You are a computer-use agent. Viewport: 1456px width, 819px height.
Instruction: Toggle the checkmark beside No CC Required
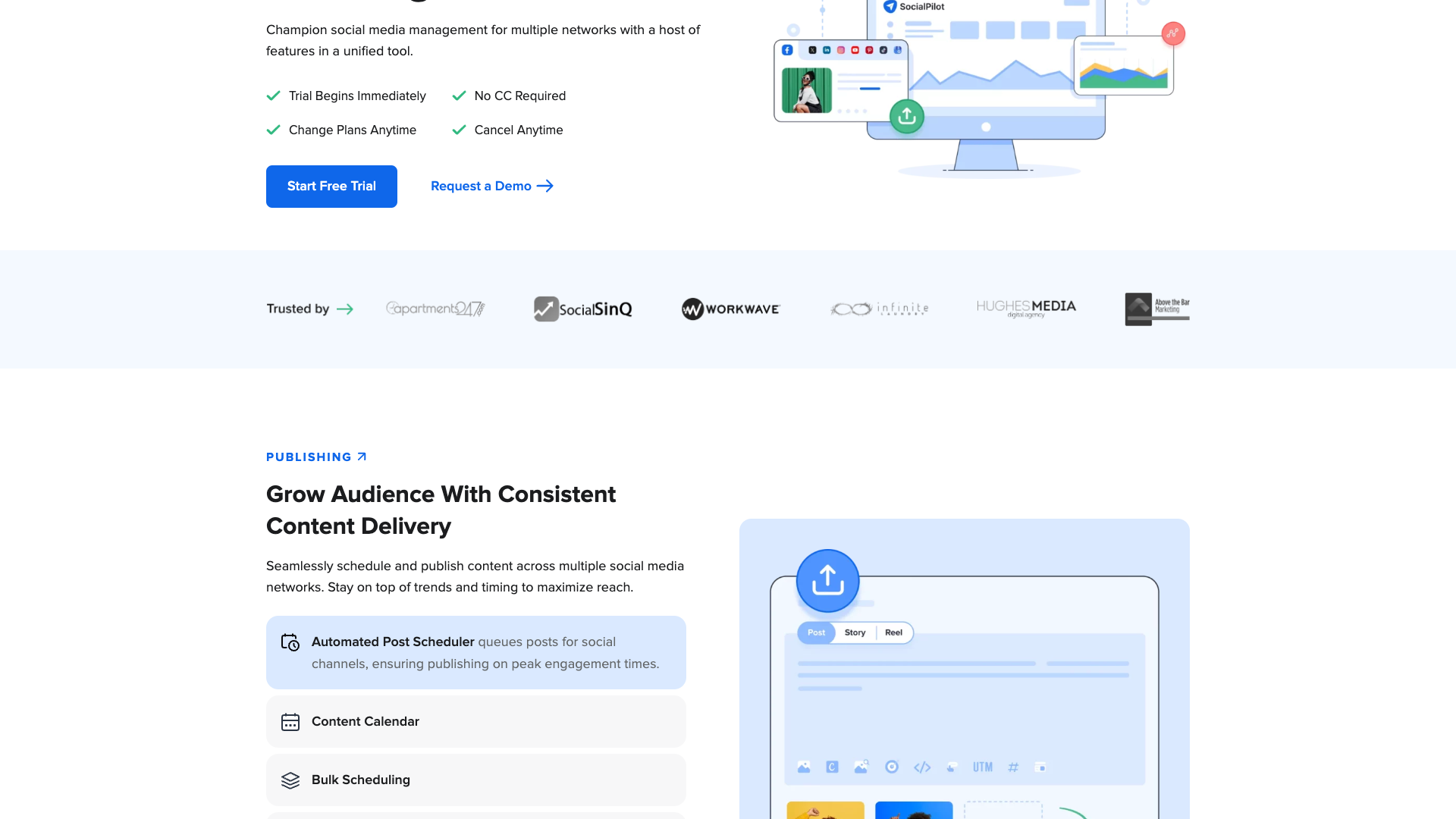(x=459, y=96)
